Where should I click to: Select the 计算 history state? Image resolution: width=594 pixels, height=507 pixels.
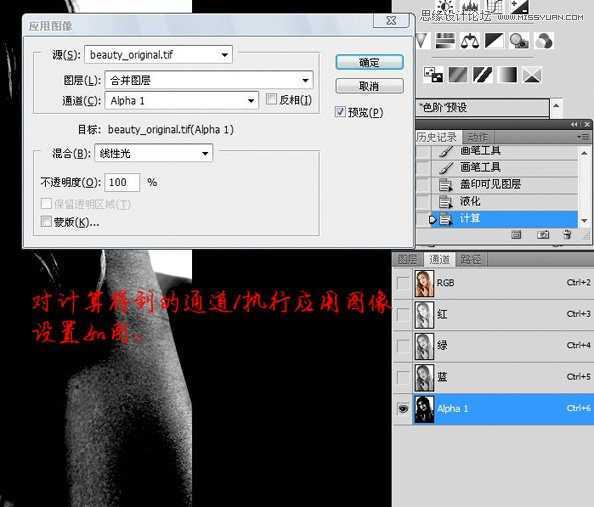click(x=504, y=219)
